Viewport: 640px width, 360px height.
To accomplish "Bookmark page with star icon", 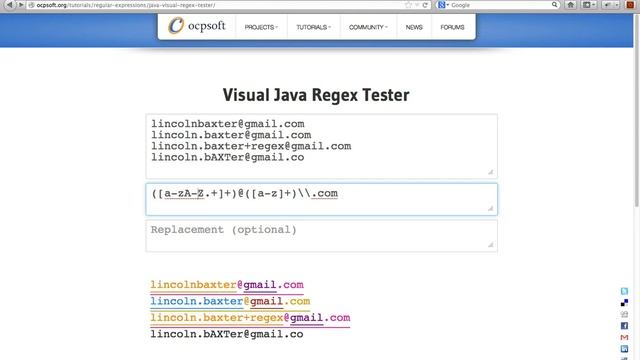I will click(x=408, y=5).
